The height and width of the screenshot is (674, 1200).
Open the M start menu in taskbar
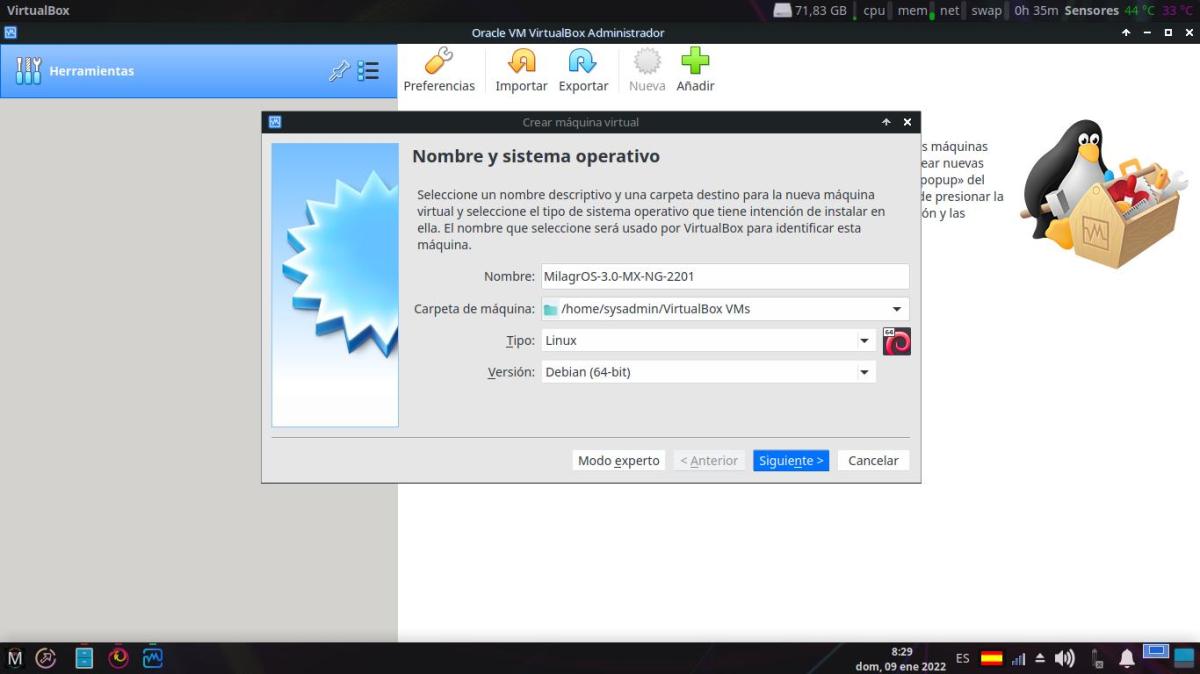tap(15, 657)
